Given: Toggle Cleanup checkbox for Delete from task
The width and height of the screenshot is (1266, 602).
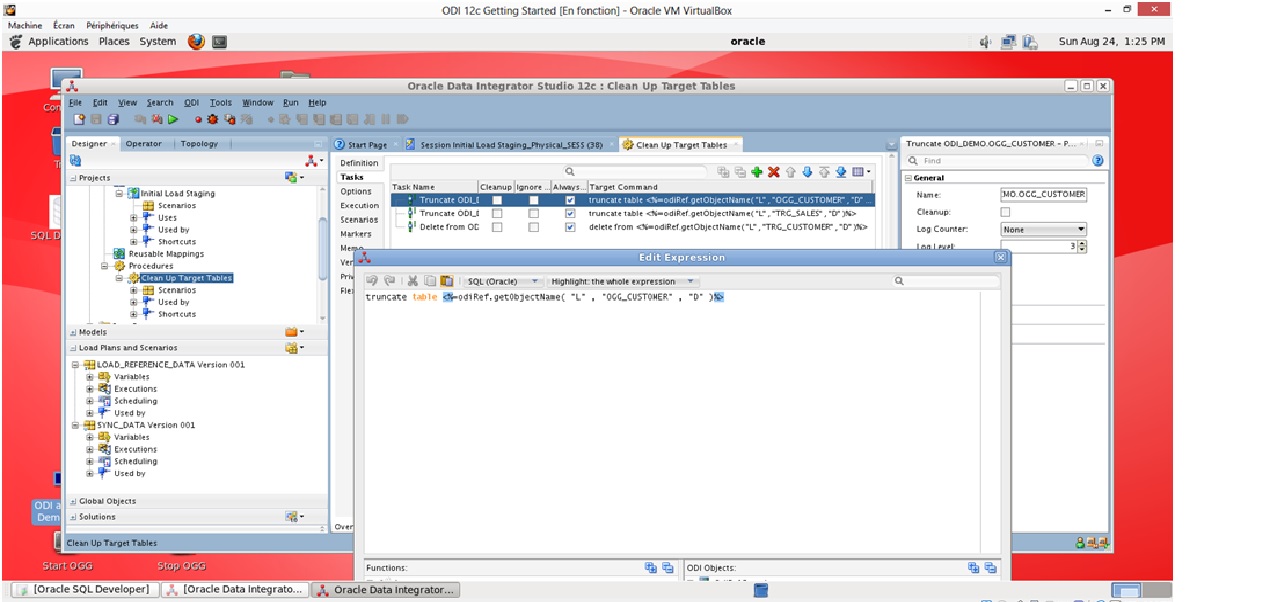Looking at the screenshot, I should 497,227.
